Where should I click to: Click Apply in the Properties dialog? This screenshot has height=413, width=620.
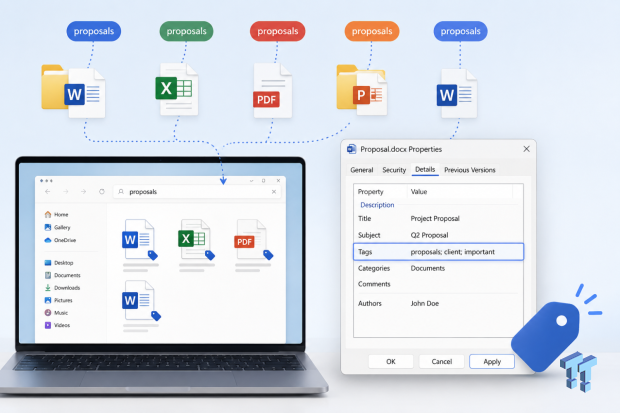[492, 361]
